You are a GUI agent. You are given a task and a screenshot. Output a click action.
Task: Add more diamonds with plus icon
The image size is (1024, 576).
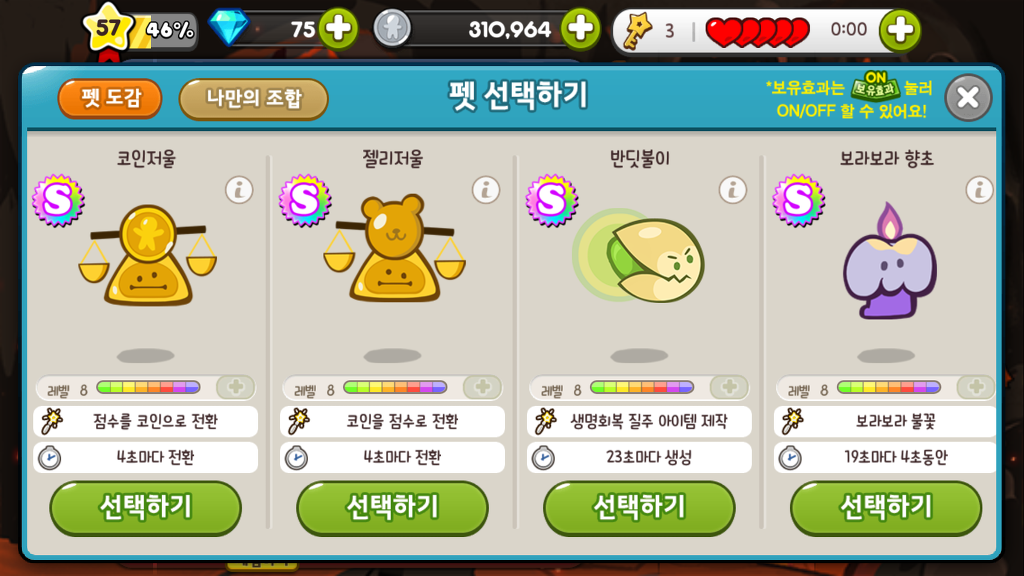338,29
